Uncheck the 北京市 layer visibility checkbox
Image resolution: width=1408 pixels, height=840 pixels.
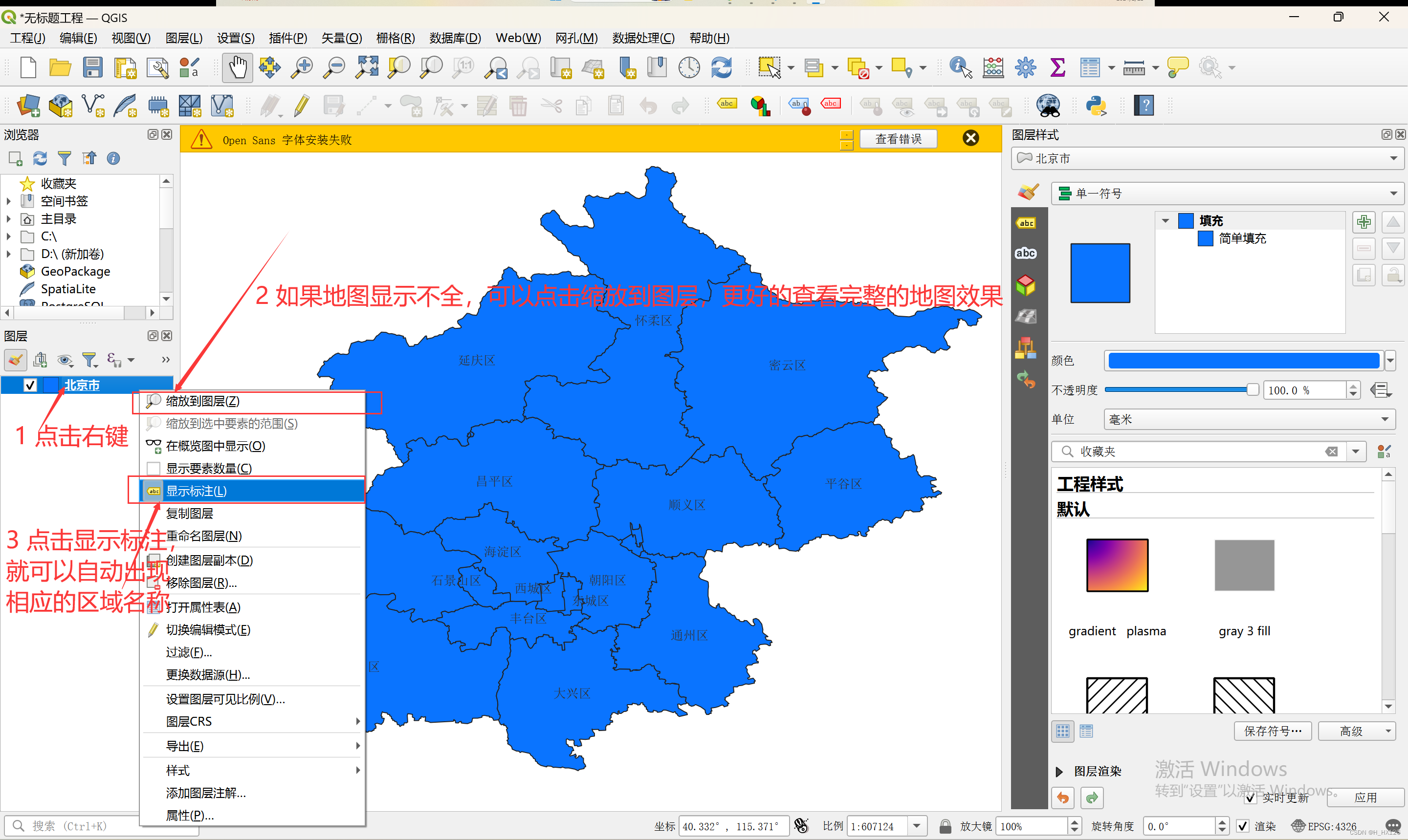(x=30, y=386)
